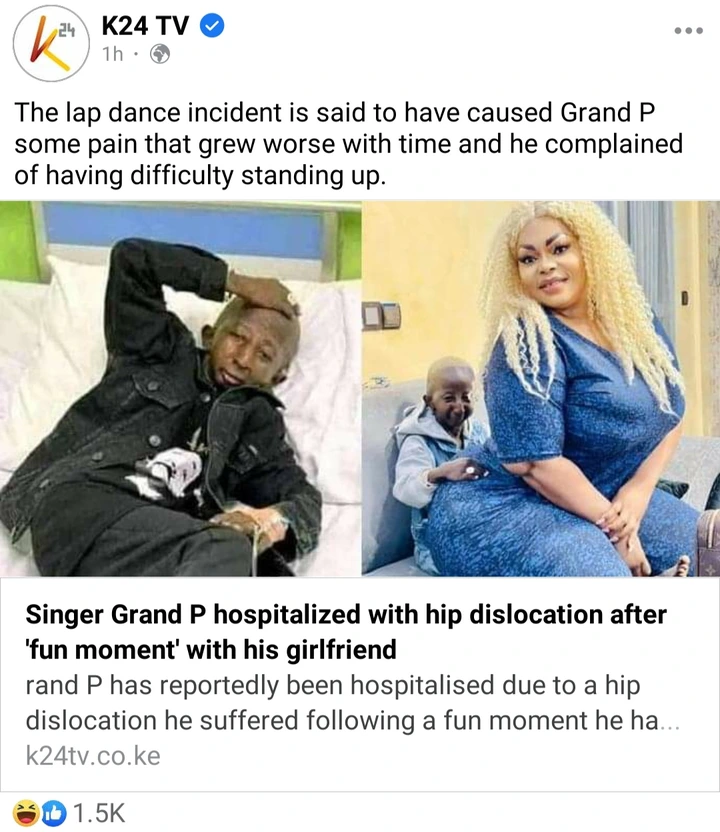View the 1.5K reactions count
Screen dimensions: 720x832
[x=99, y=813]
